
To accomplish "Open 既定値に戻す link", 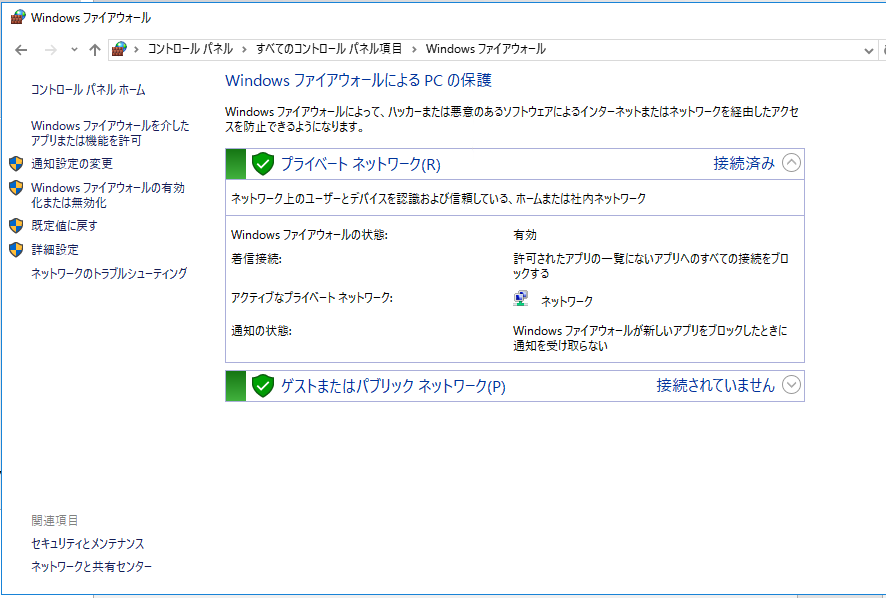I will click(64, 226).
